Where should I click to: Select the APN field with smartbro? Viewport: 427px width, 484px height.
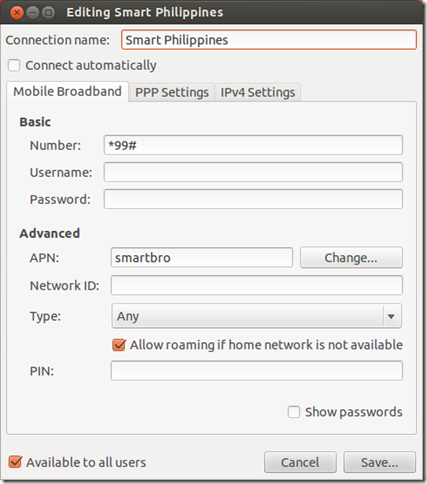[202, 257]
